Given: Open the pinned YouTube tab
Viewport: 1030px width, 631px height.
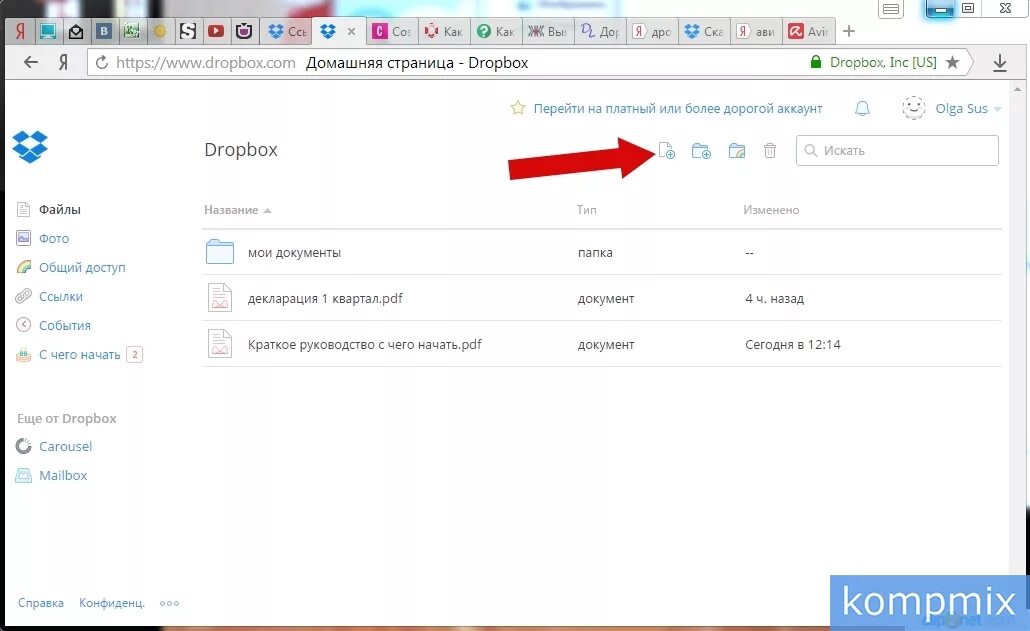Looking at the screenshot, I should click(215, 31).
